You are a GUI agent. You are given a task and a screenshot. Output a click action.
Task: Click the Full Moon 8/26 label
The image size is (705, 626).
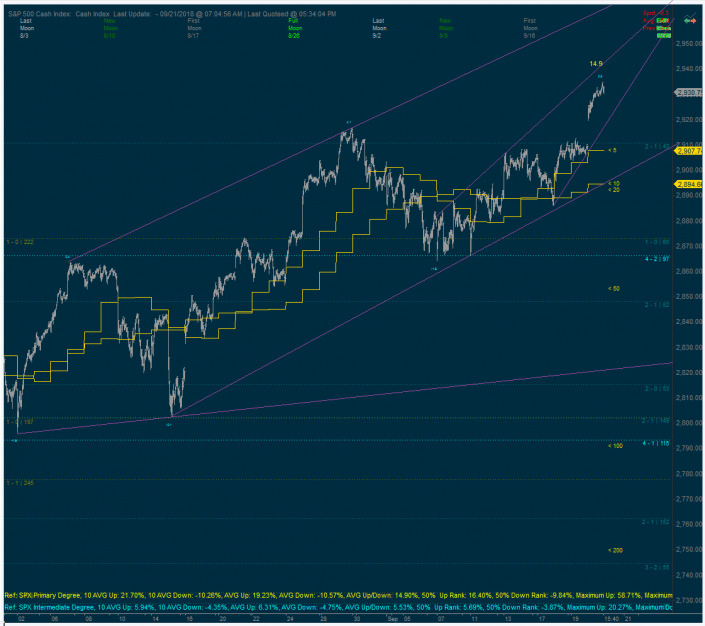click(294, 28)
